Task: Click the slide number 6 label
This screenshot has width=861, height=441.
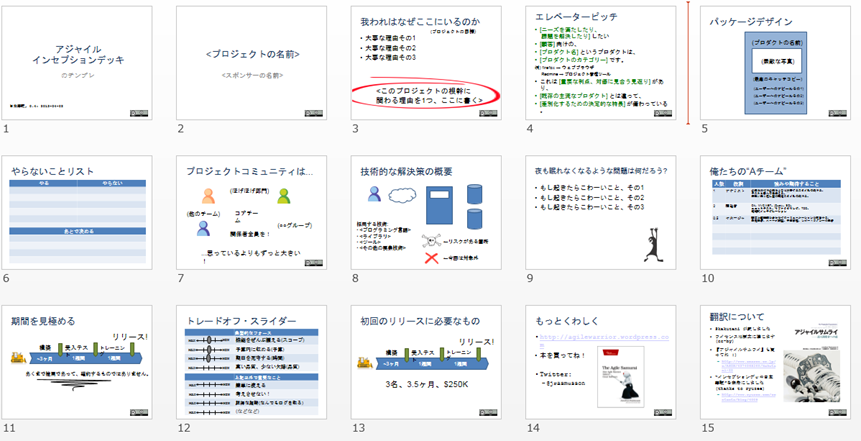Action: pyautogui.click(x=5, y=278)
